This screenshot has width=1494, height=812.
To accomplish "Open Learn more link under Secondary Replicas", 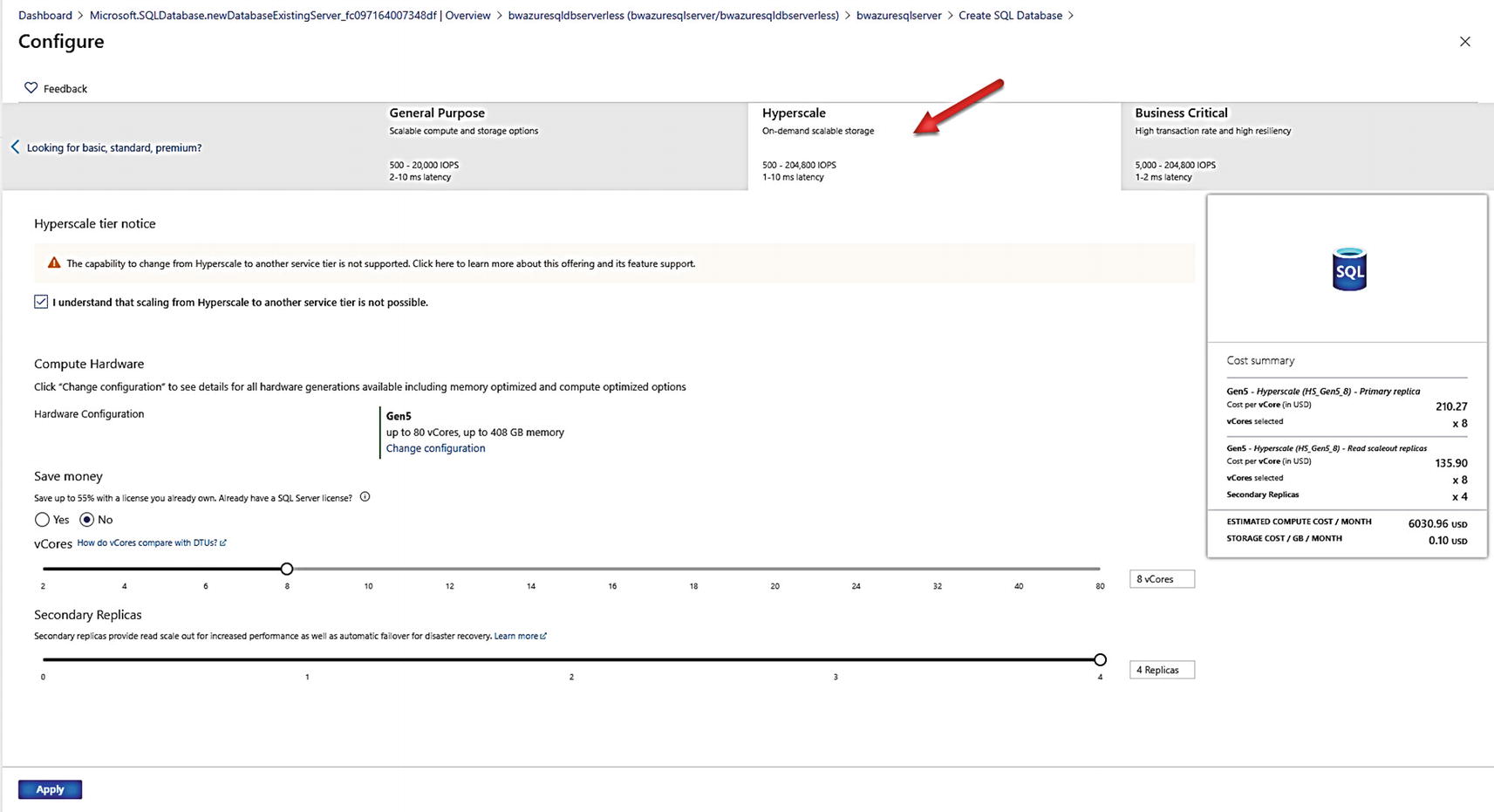I will click(x=520, y=636).
